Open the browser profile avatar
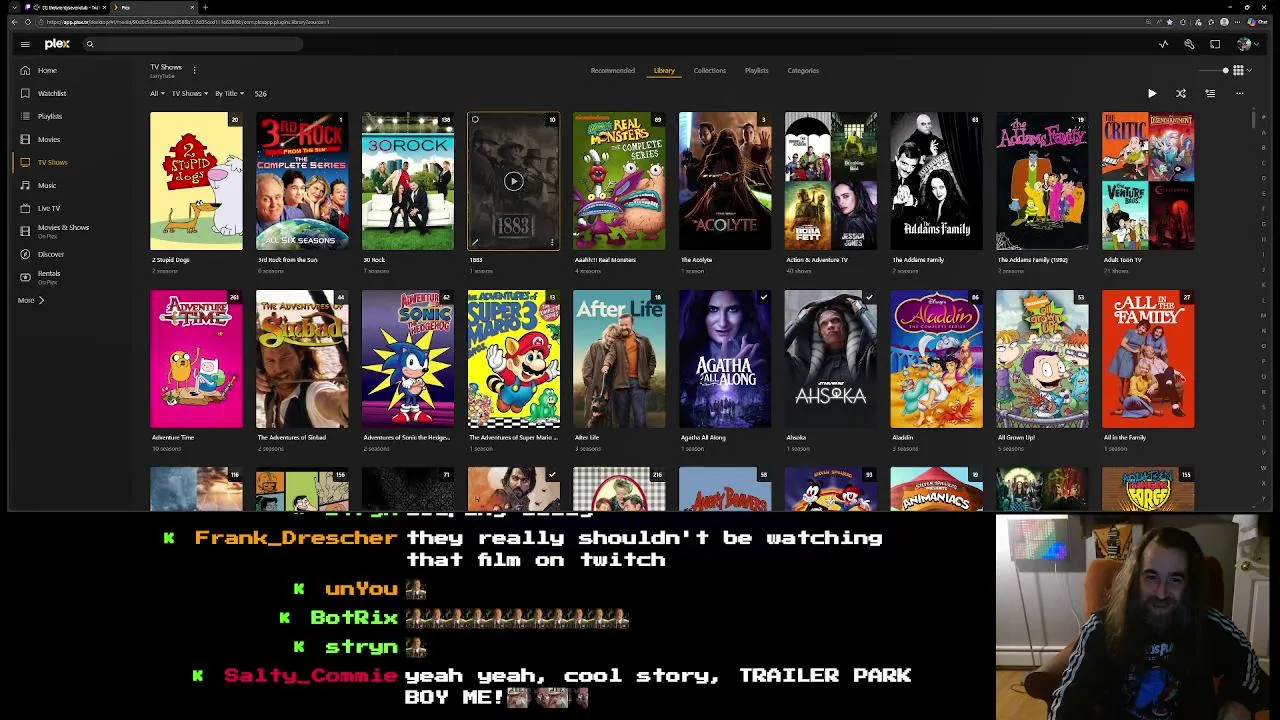The image size is (1280, 720). click(x=1222, y=22)
